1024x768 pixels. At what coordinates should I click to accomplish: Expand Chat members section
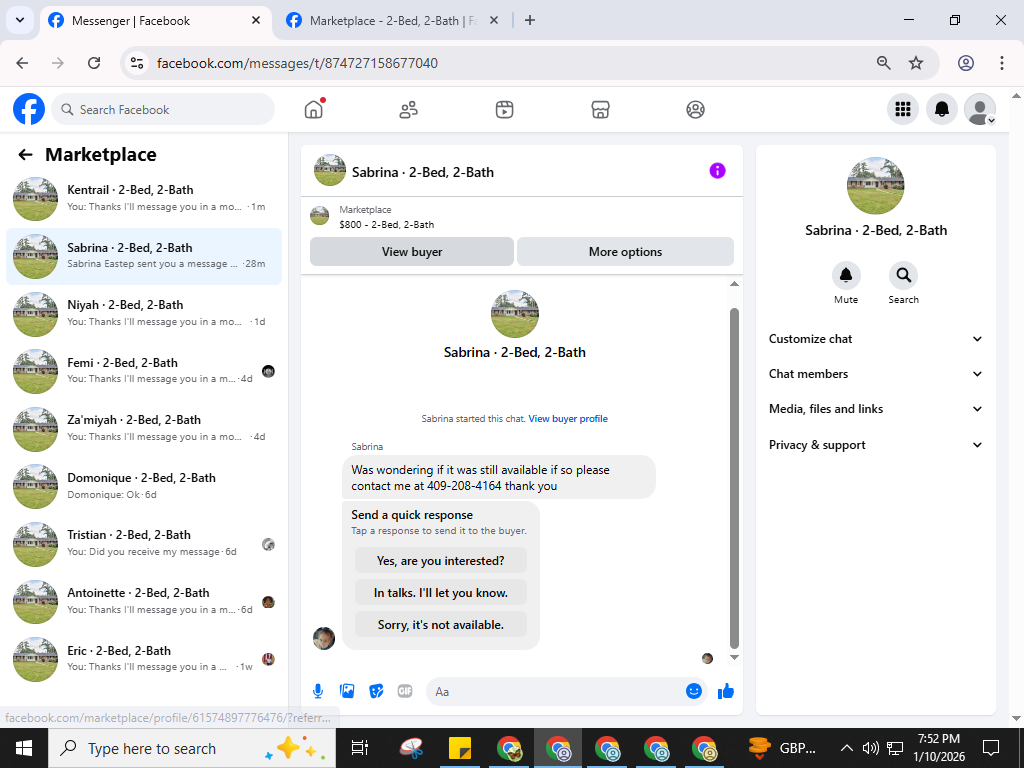pos(875,374)
